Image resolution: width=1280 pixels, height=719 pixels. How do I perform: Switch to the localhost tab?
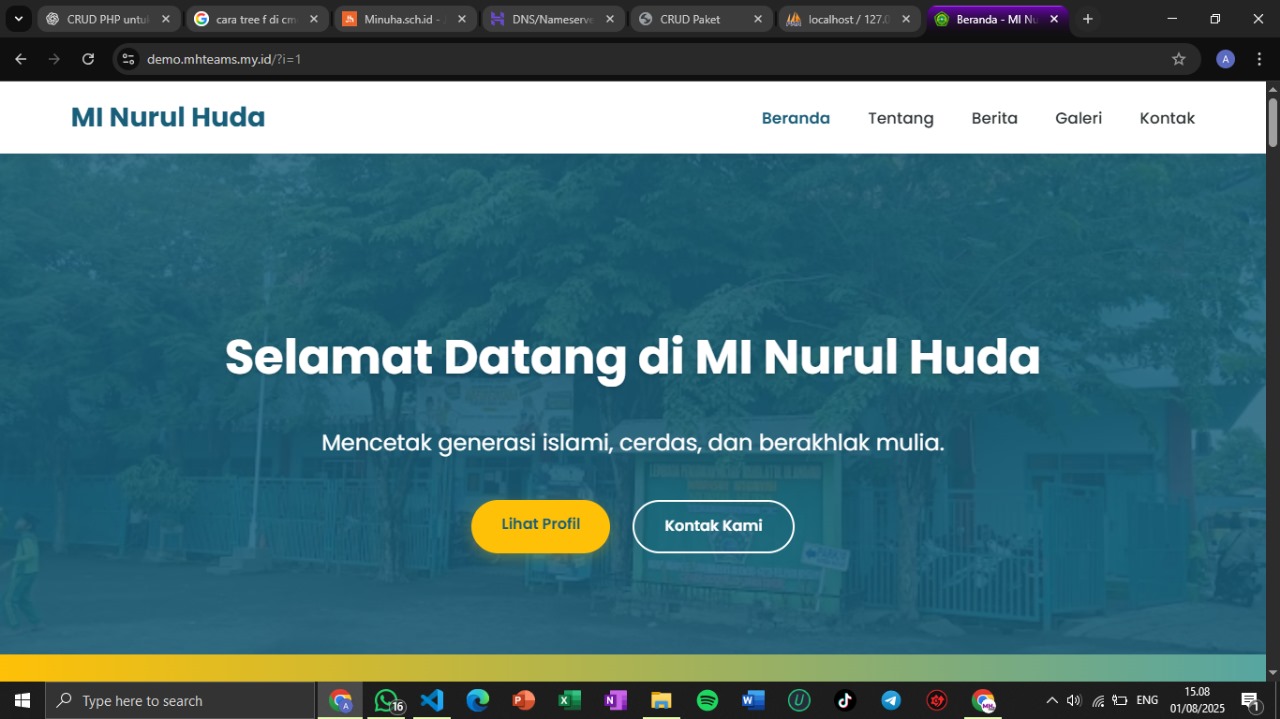point(845,18)
